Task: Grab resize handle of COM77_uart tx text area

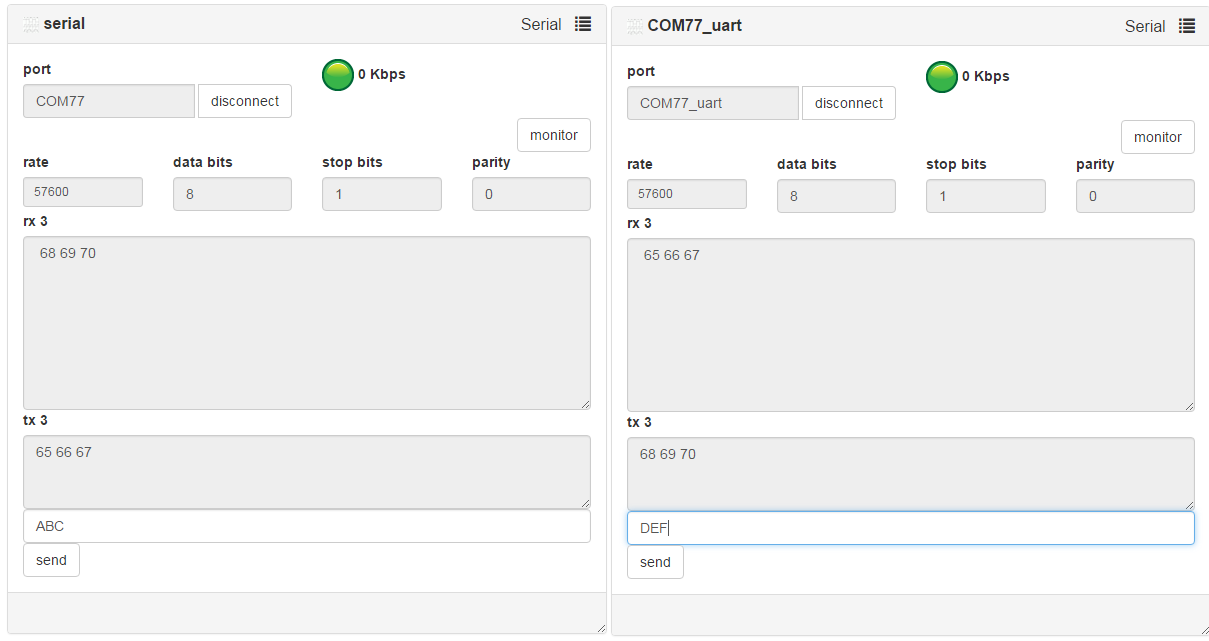Action: (x=1189, y=505)
